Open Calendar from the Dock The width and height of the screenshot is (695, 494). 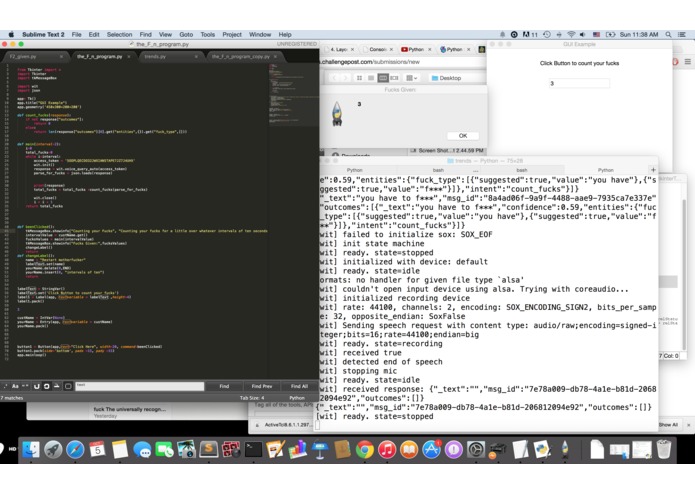(98, 450)
